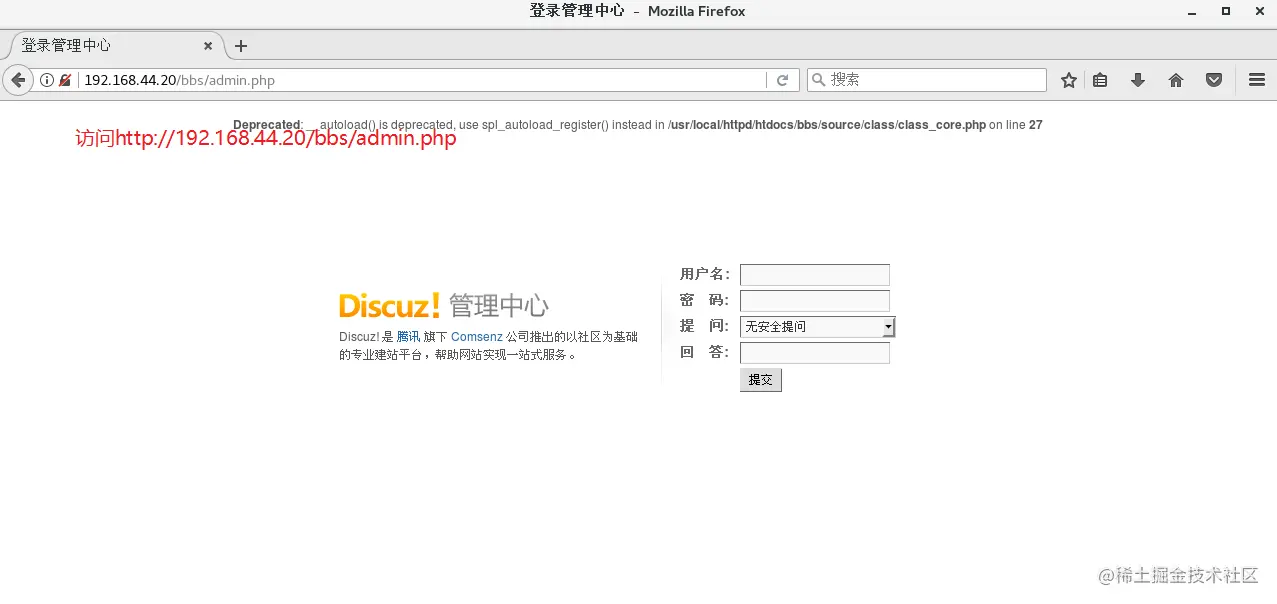Click the 密码 input field

coord(814,301)
